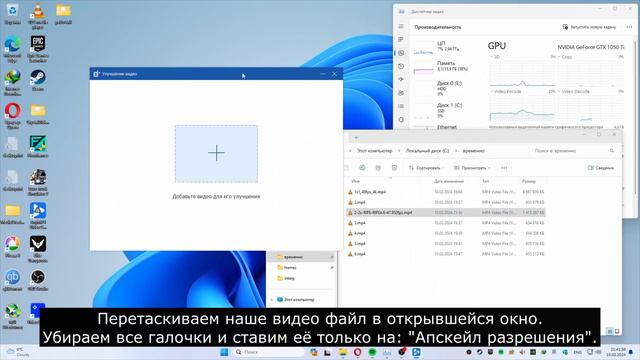This screenshot has width=640, height=360.
Task: Open Opera from the taskbar
Action: pyautogui.click(x=358, y=352)
